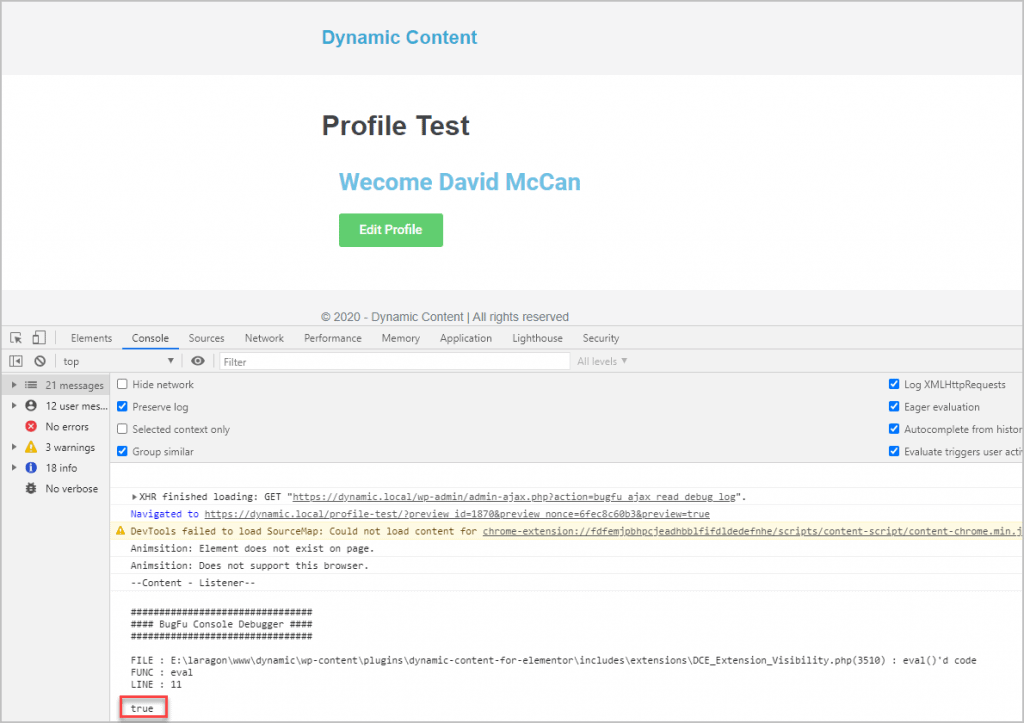This screenshot has height=723, width=1024.
Task: Select the red No errors icon
Action: [31, 426]
